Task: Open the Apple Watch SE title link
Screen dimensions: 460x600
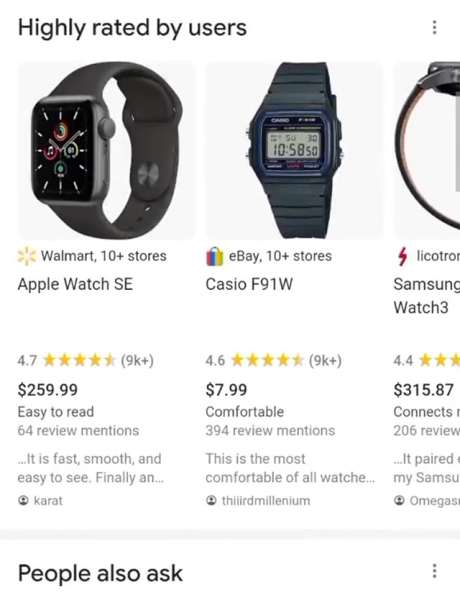Action: point(75,284)
